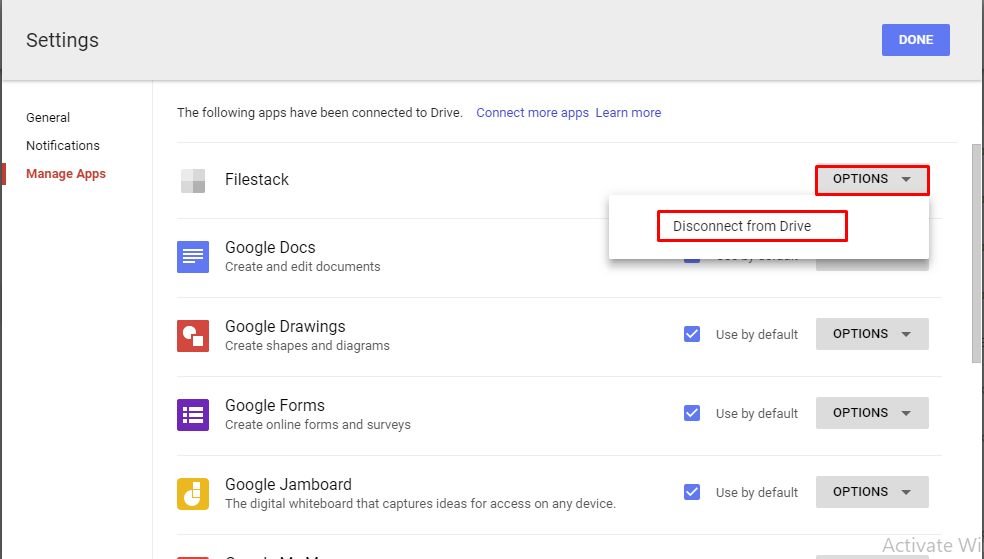Open Google Jamboard OPTIONS dropdown
This screenshot has width=984, height=559.
tap(872, 492)
